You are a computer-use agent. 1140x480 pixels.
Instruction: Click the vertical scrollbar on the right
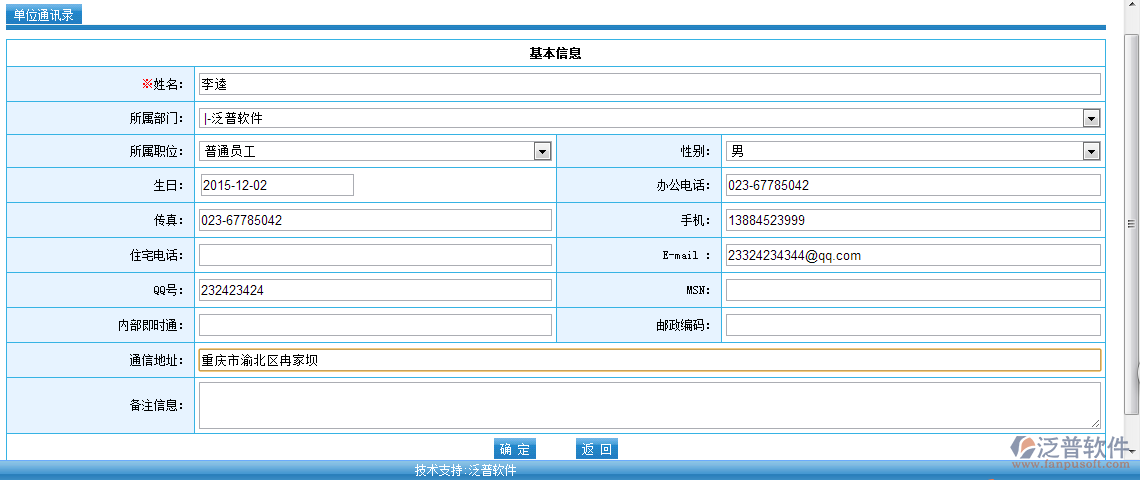tap(1132, 225)
